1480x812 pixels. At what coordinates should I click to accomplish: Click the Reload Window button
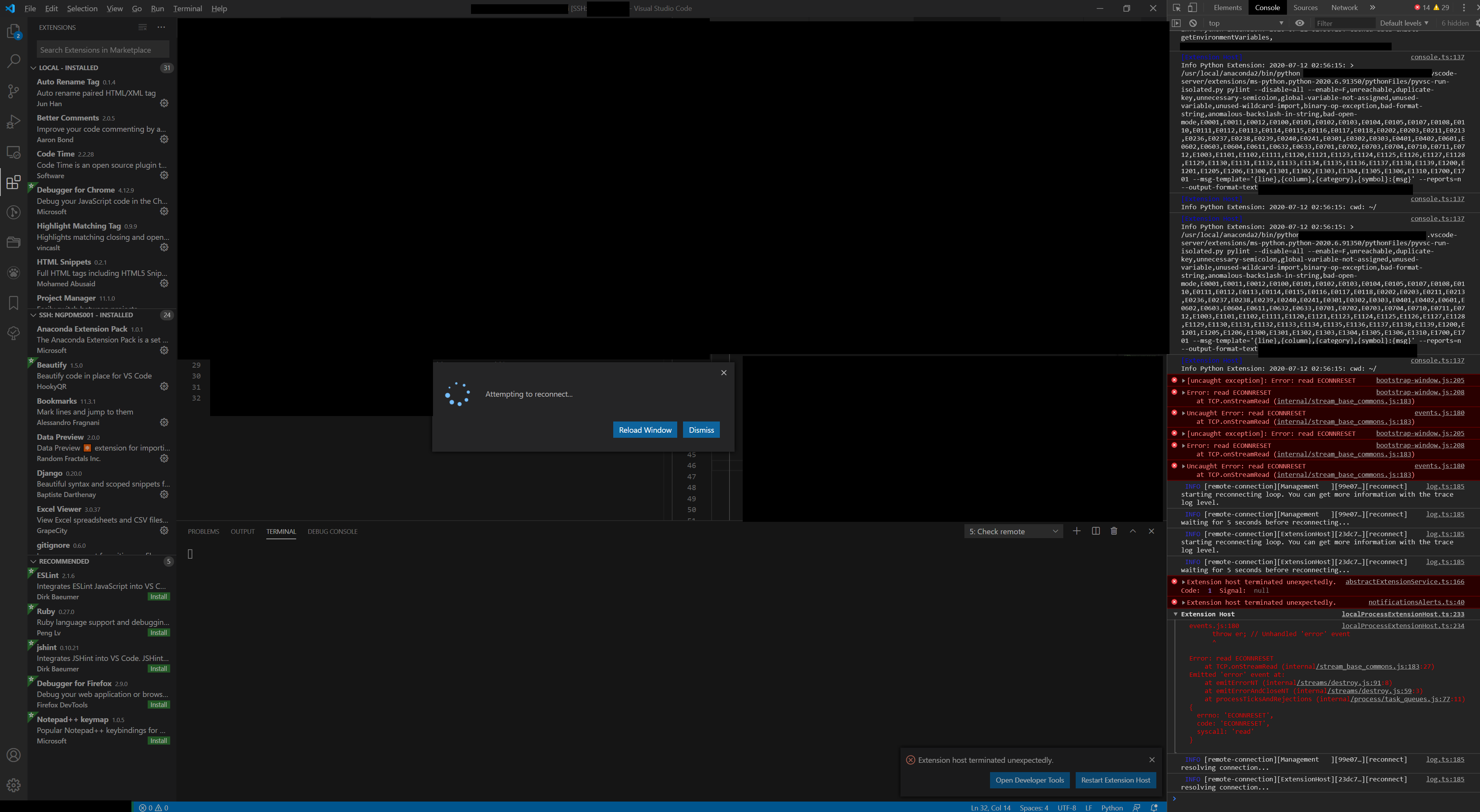[x=645, y=430]
